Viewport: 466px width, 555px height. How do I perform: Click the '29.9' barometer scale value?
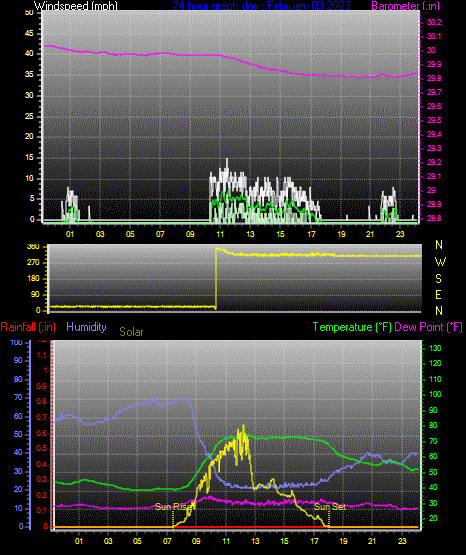click(x=434, y=64)
